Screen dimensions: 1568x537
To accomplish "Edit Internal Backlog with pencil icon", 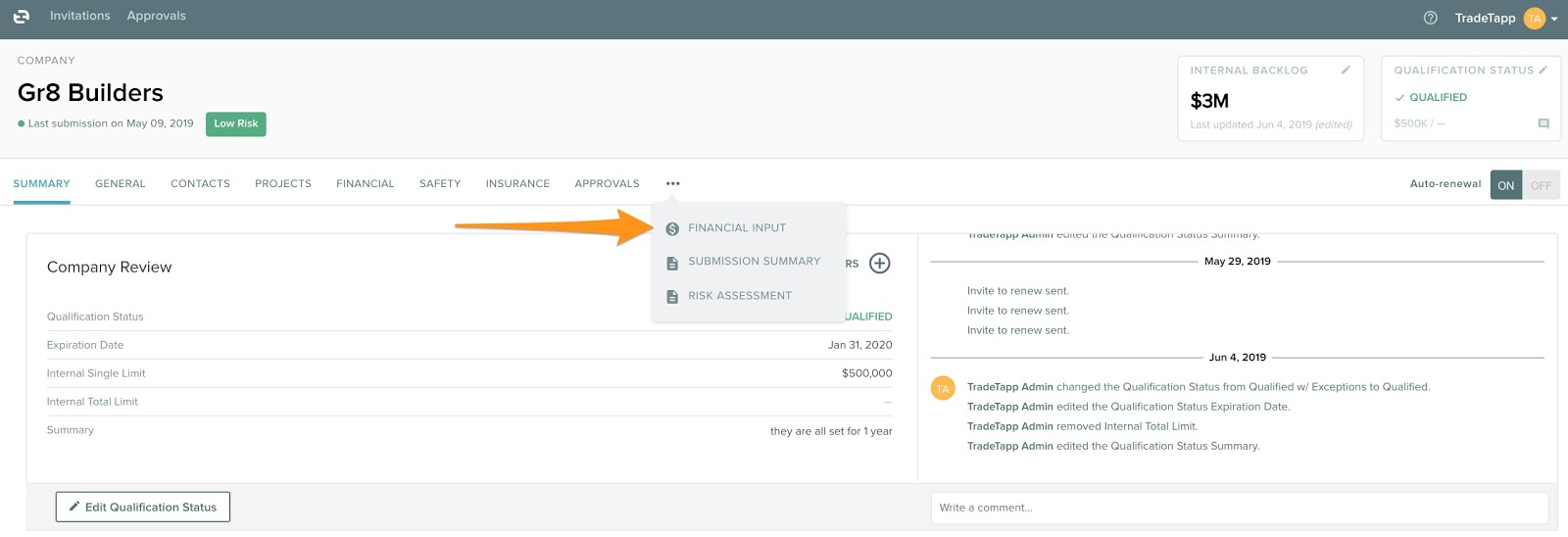I will [1346, 70].
